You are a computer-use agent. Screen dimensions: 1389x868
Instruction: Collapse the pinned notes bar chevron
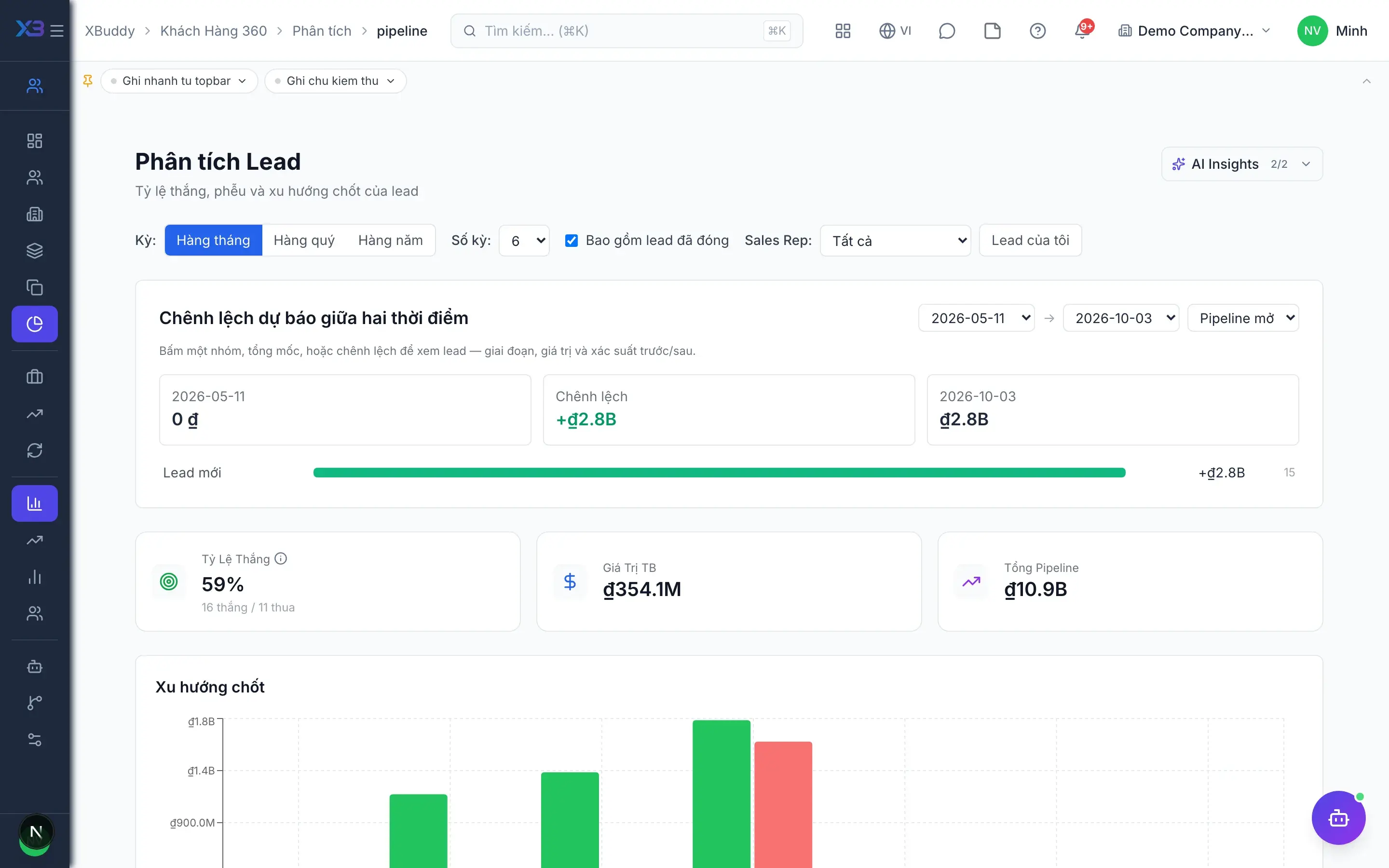pyautogui.click(x=1367, y=81)
